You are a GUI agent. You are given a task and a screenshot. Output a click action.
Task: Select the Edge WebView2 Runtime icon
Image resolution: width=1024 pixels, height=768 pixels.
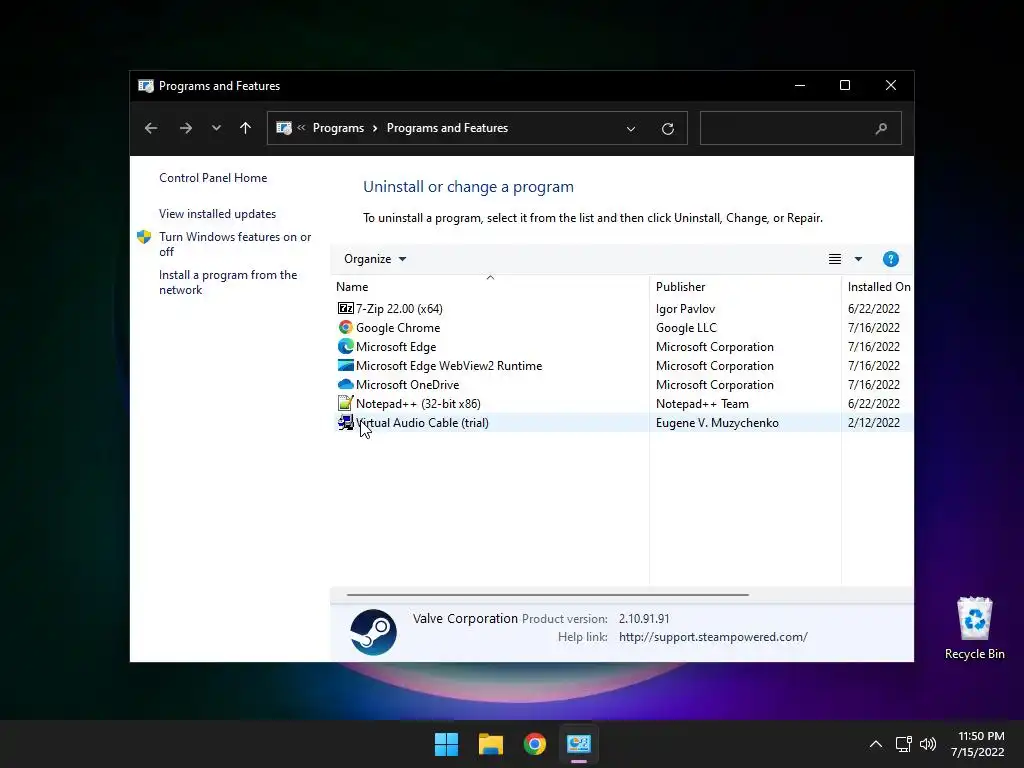pos(345,365)
